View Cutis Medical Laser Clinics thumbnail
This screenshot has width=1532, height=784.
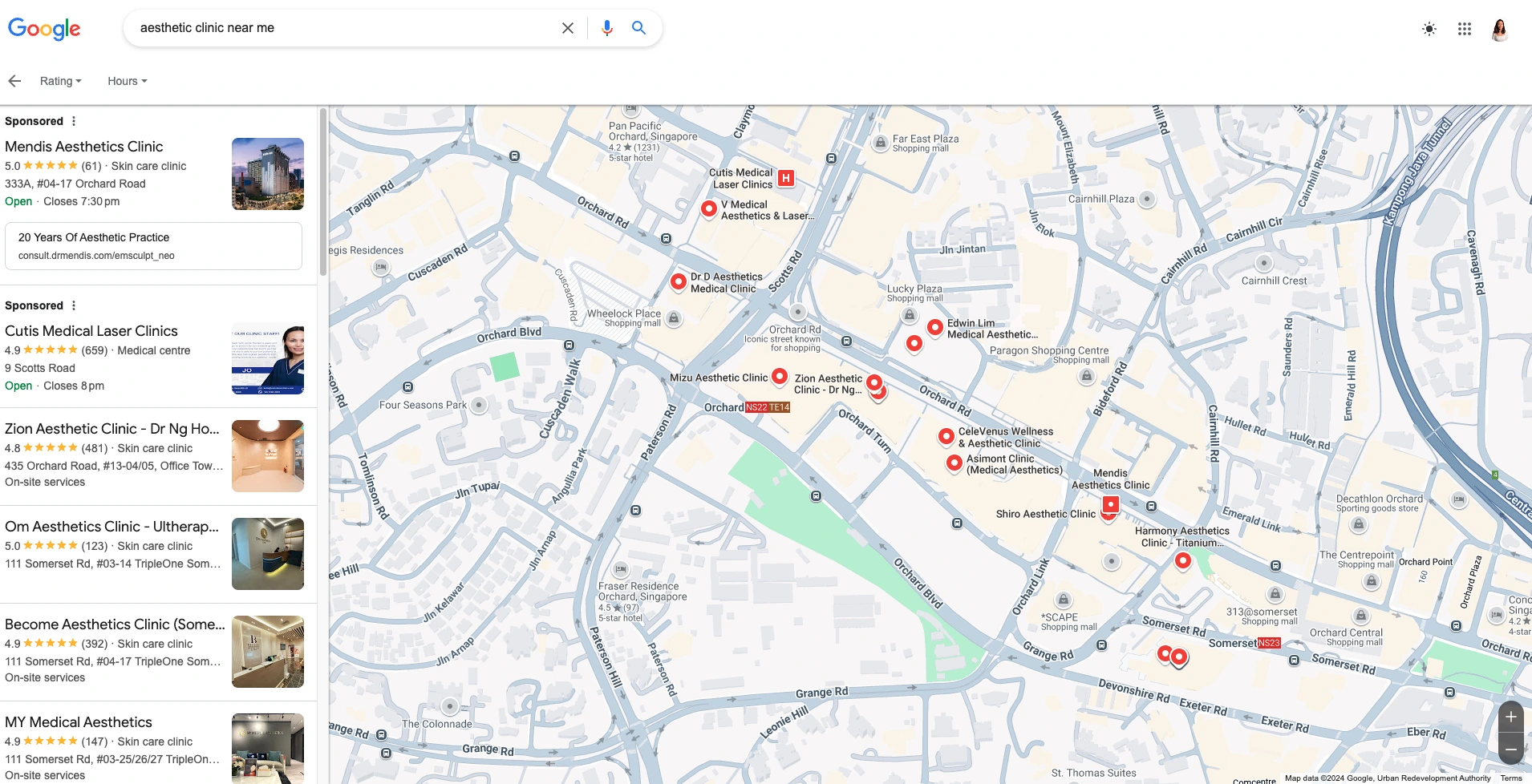268,358
